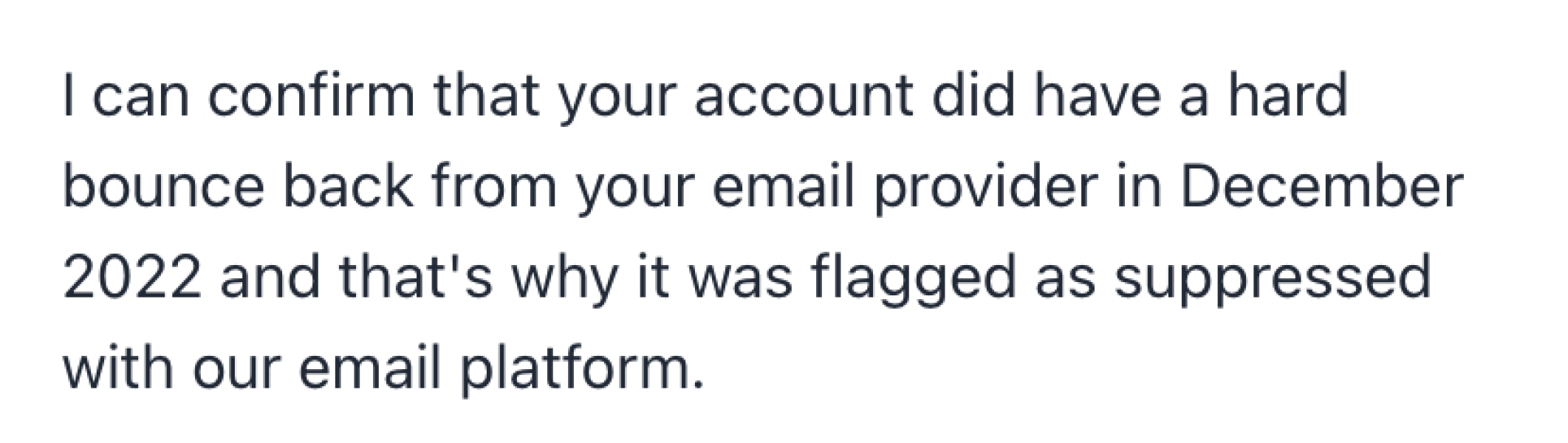This screenshot has height=443, width=1568.
Task: Click the word "platform"
Action: 578,368
